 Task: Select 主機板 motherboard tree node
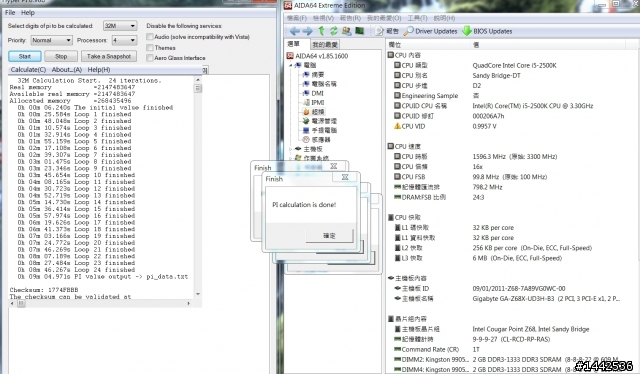309,149
